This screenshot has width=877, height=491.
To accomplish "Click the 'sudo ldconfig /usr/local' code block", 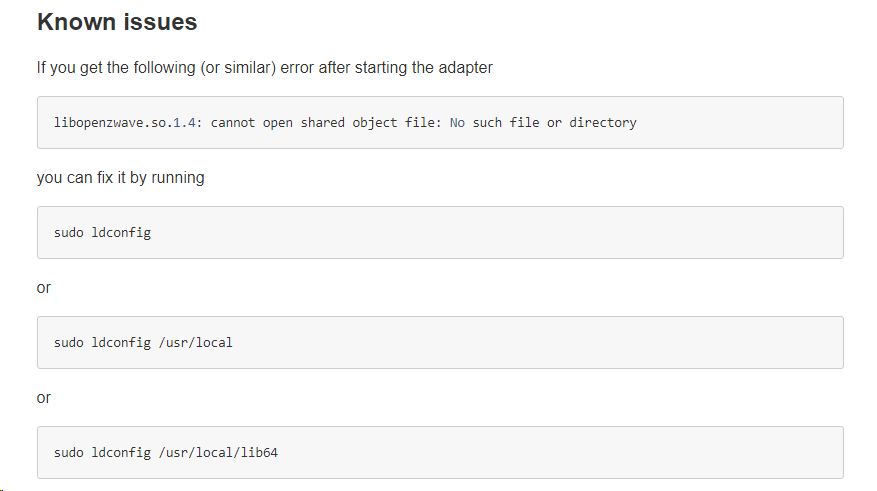I will pyautogui.click(x=440, y=342).
